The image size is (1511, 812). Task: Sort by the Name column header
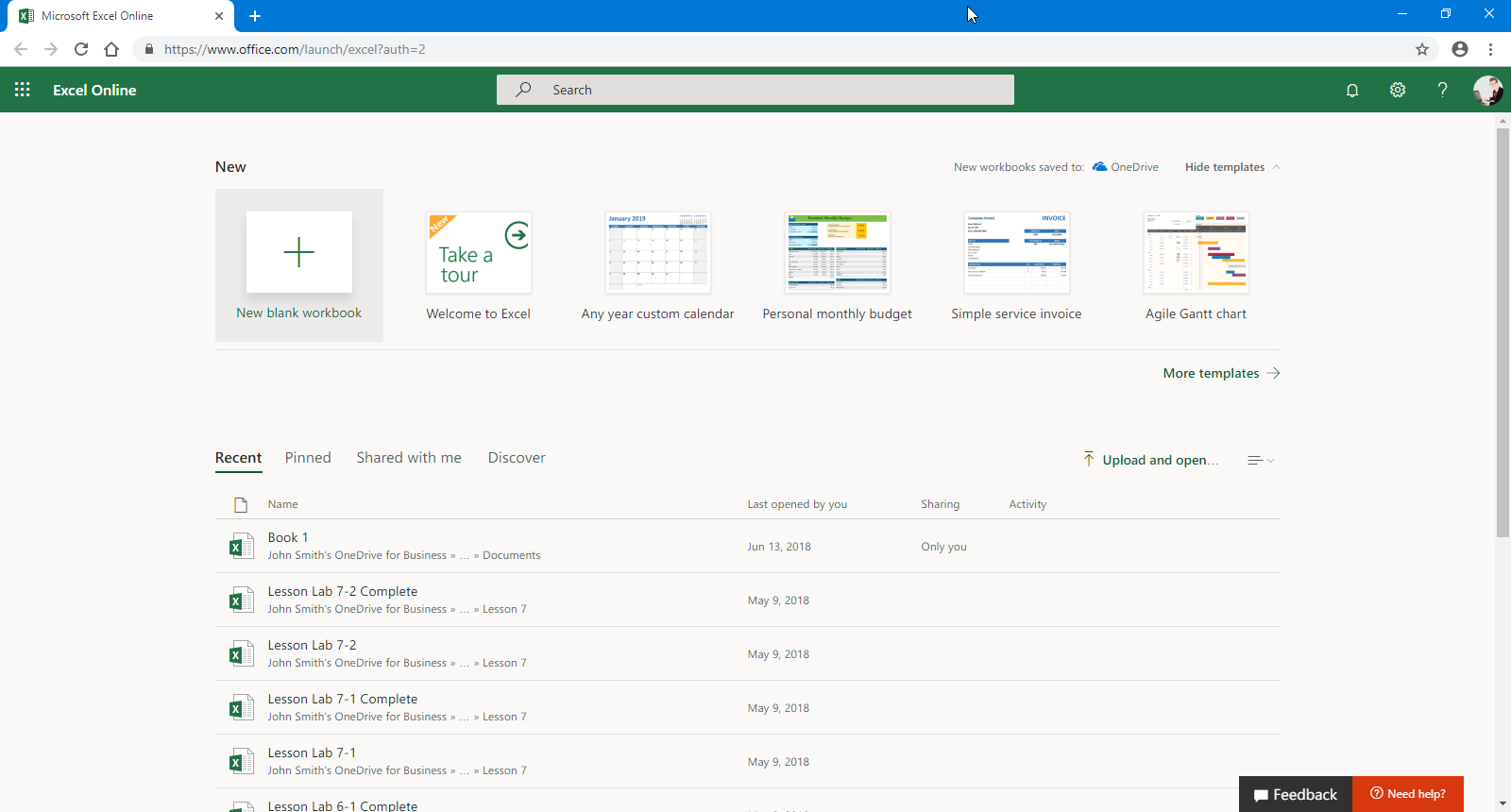[x=282, y=504]
